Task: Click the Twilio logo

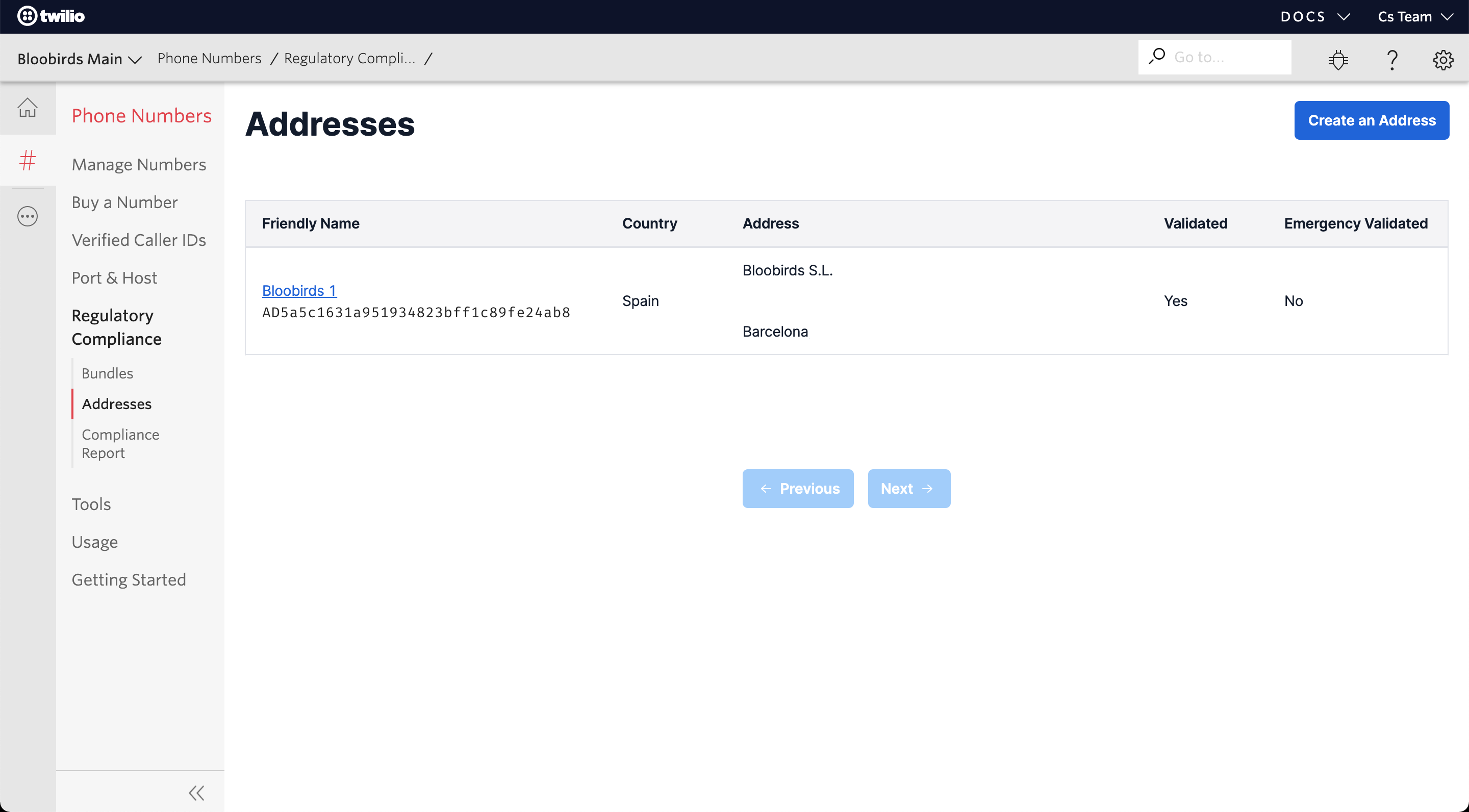Action: (x=51, y=16)
